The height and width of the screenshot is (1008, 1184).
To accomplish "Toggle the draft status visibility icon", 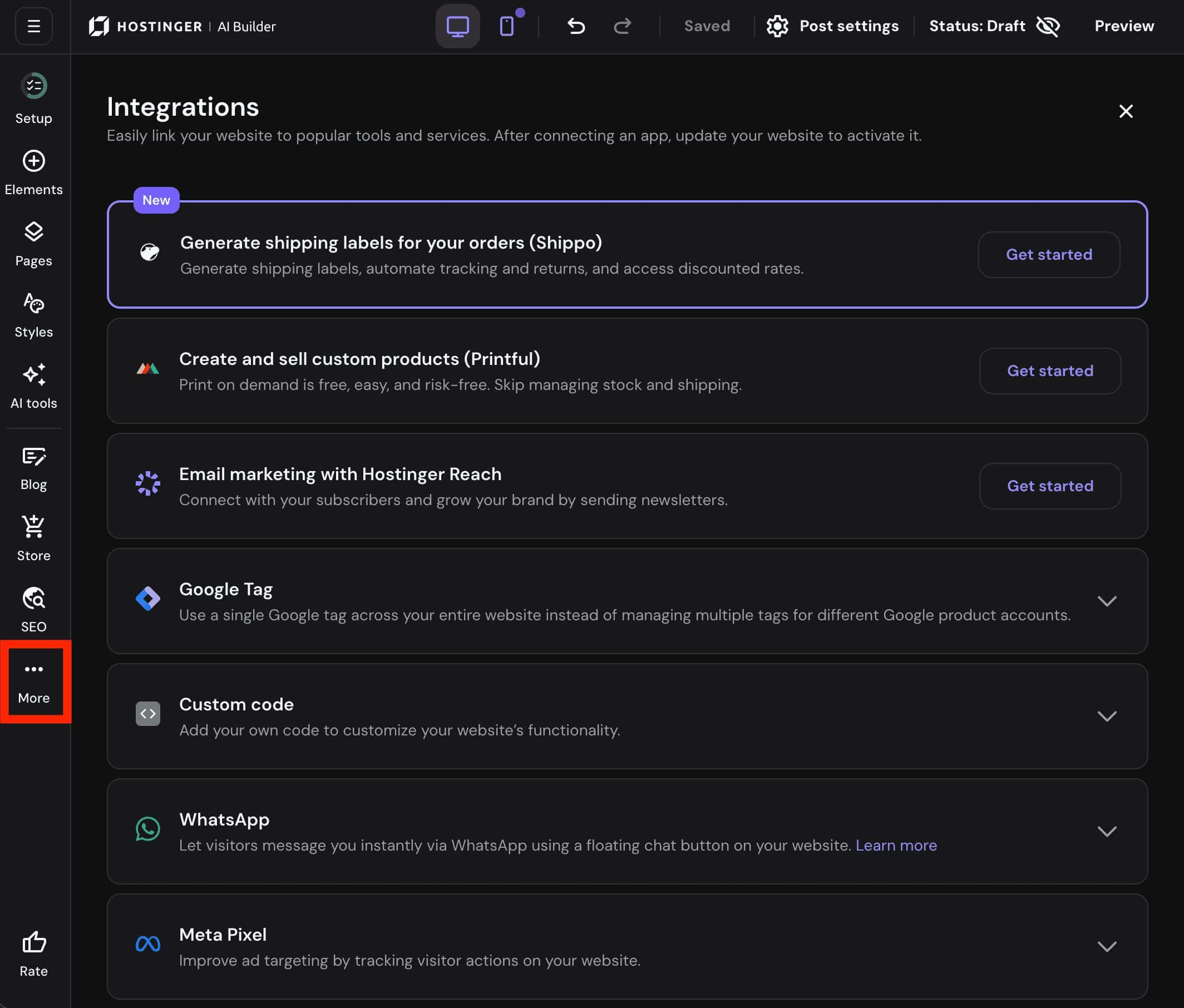I will pyautogui.click(x=1048, y=26).
